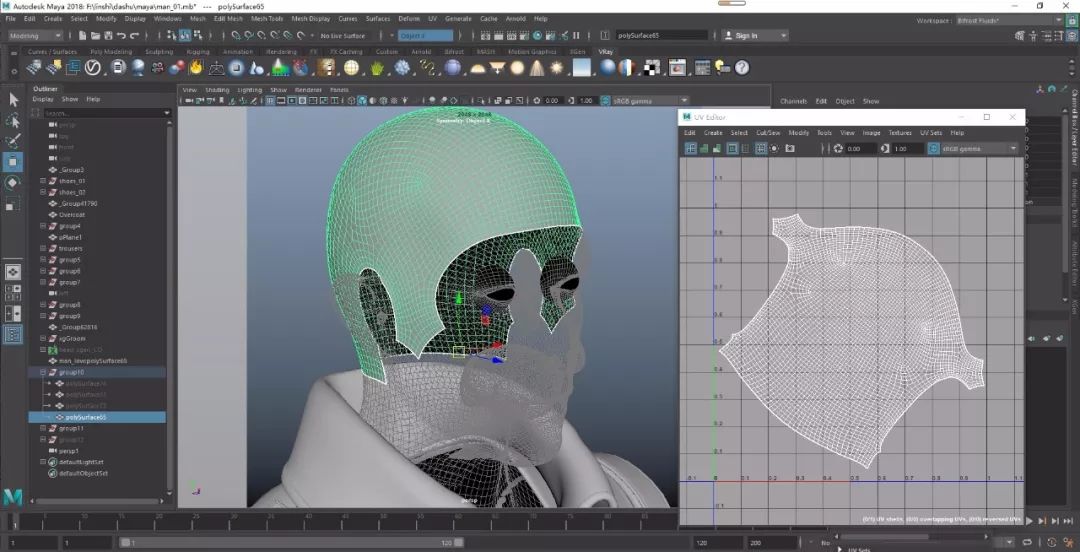Open Outliner Display menu
This screenshot has width=1080, height=552.
point(43,99)
